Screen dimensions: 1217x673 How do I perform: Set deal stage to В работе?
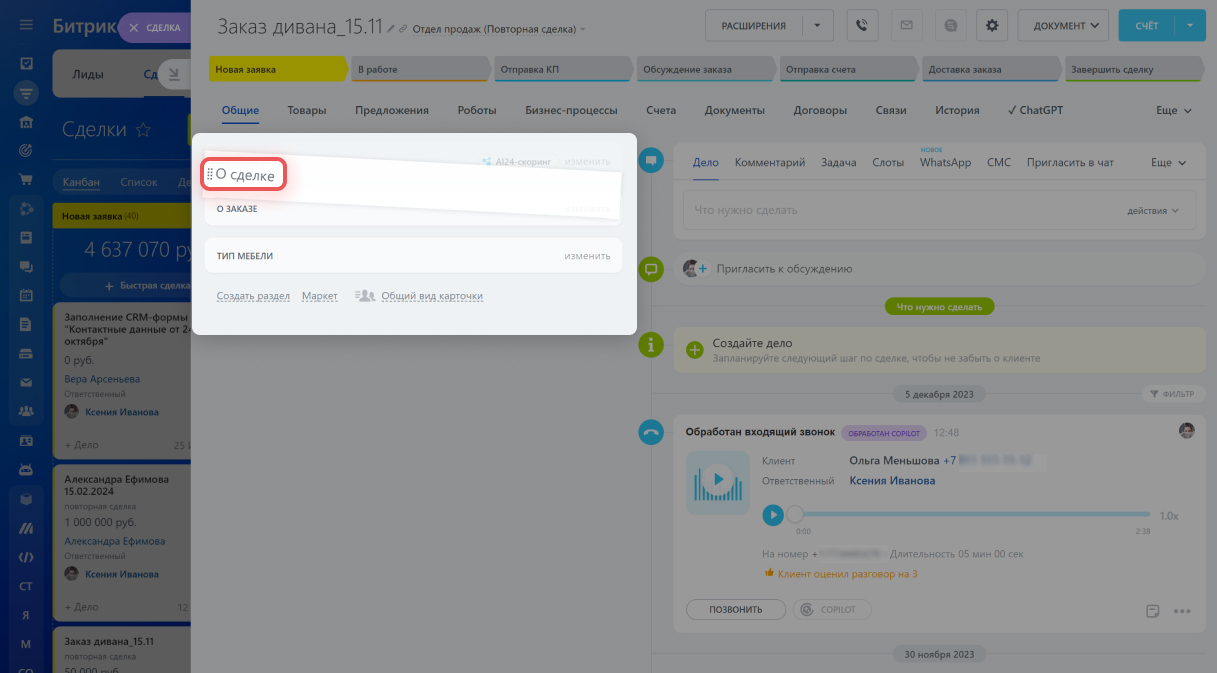click(x=420, y=70)
